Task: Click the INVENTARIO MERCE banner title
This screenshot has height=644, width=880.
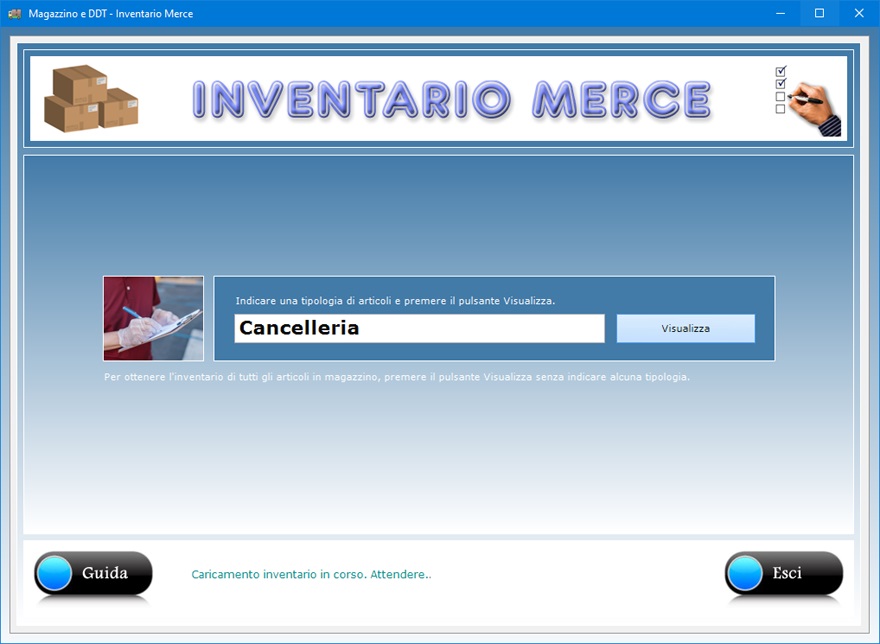Action: [x=452, y=99]
